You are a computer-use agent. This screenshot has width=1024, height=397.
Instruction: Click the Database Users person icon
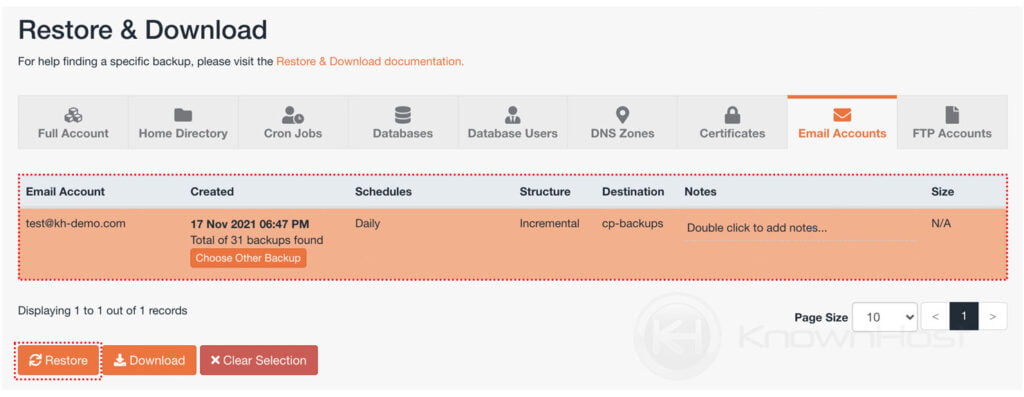pos(513,116)
